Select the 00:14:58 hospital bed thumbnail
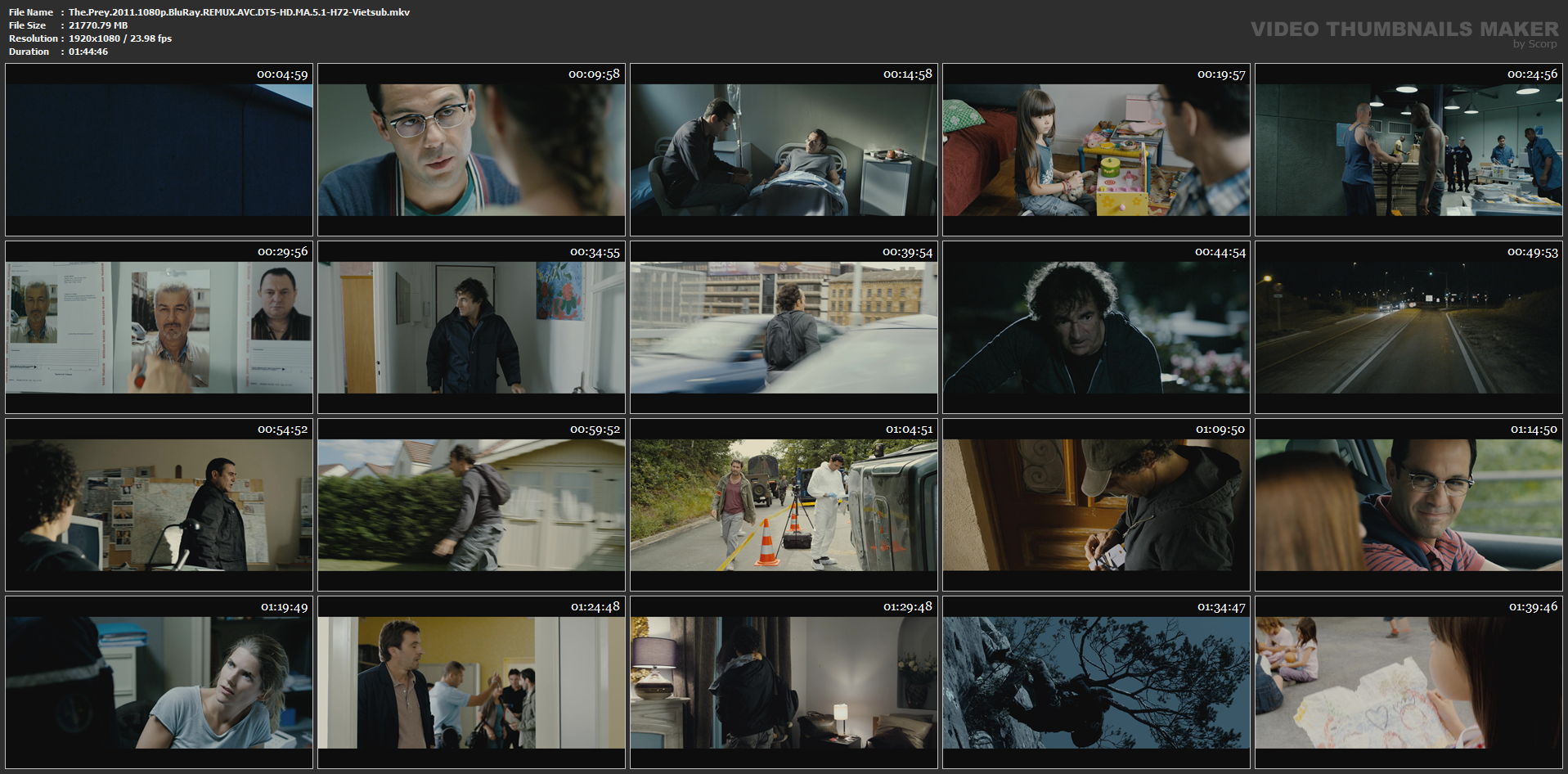Image resolution: width=1568 pixels, height=774 pixels. pos(784,150)
